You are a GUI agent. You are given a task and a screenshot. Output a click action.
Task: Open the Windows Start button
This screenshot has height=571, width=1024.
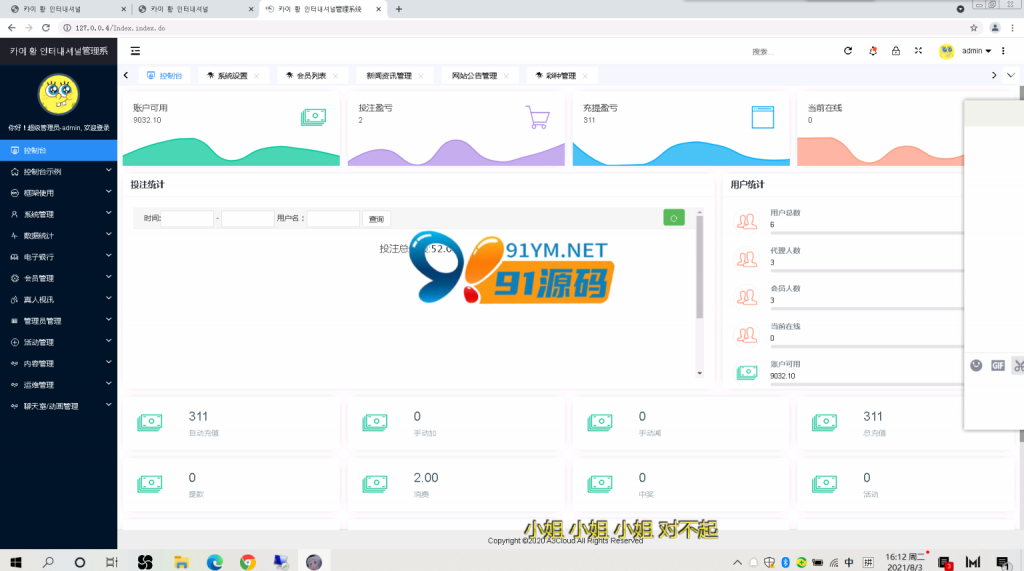coord(16,562)
